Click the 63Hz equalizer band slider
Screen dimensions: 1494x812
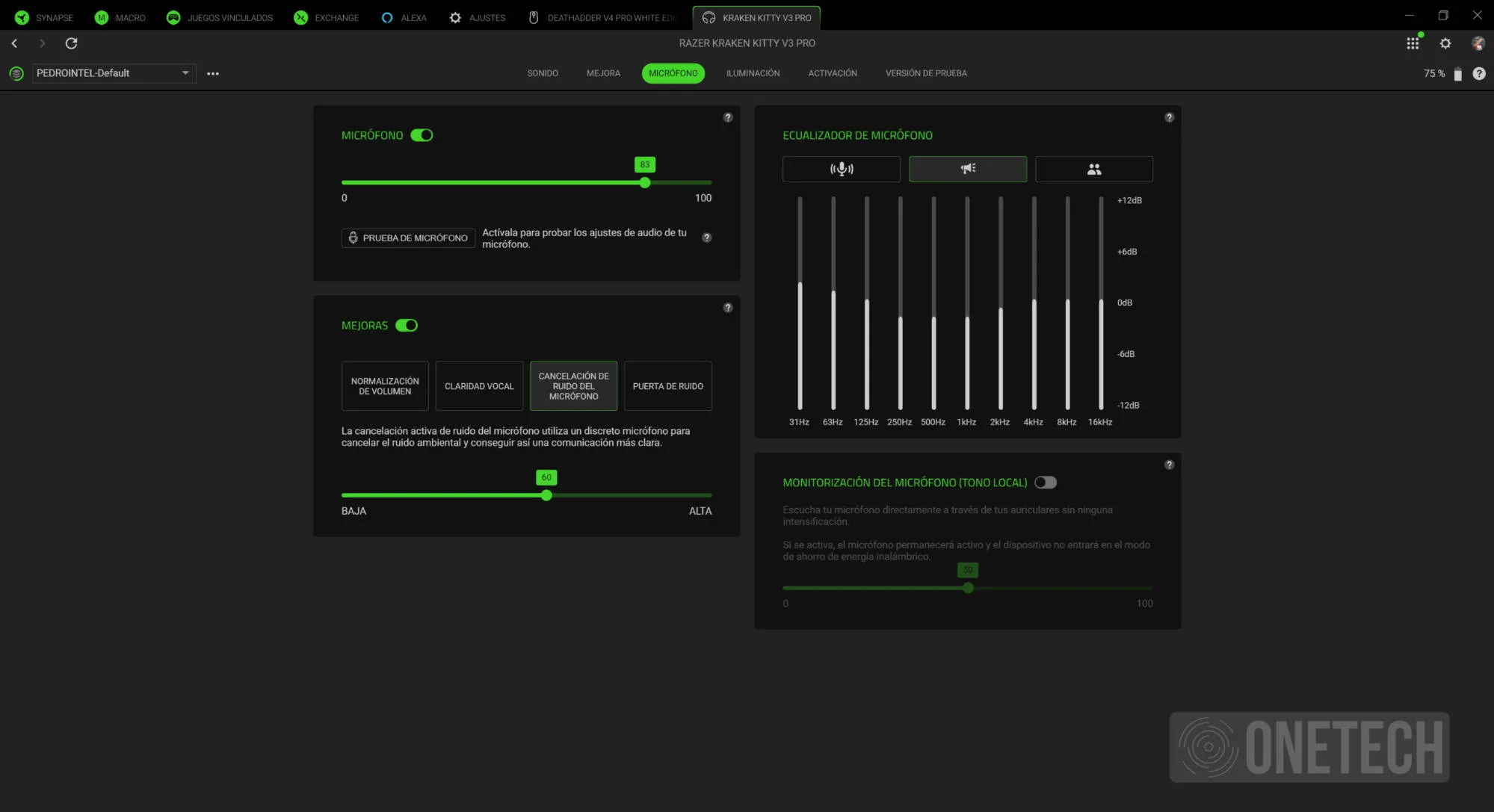(x=833, y=303)
